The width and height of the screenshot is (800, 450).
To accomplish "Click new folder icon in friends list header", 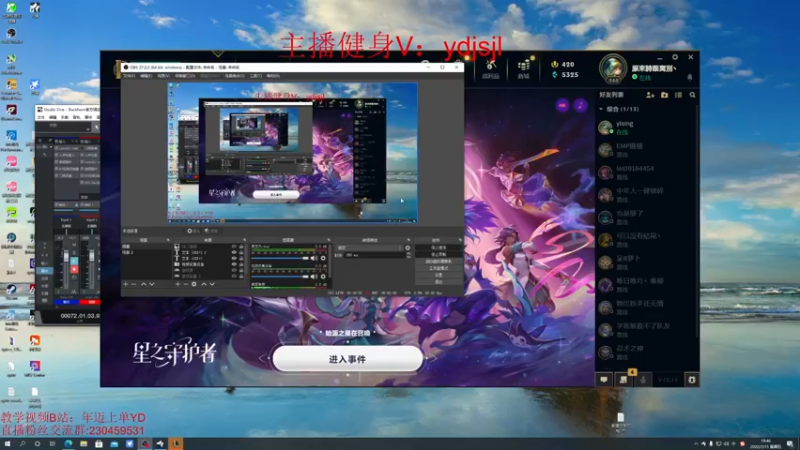I will click(x=664, y=95).
